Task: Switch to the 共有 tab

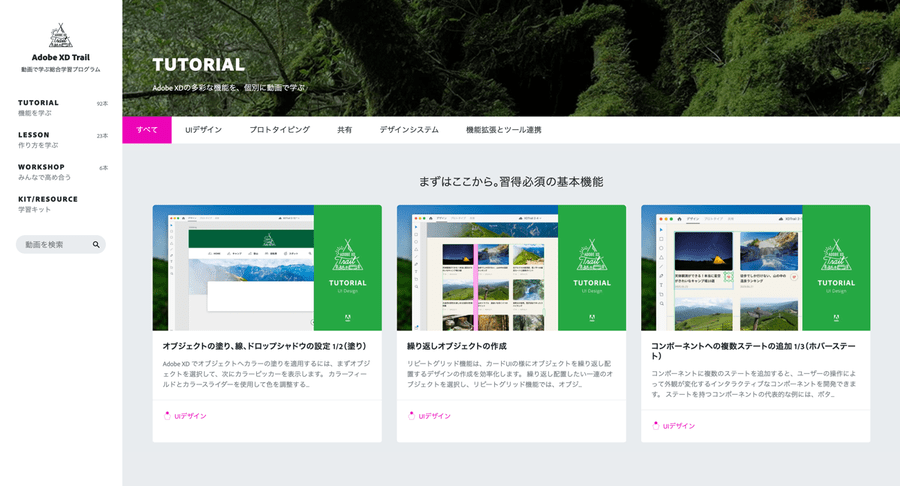Action: point(344,130)
